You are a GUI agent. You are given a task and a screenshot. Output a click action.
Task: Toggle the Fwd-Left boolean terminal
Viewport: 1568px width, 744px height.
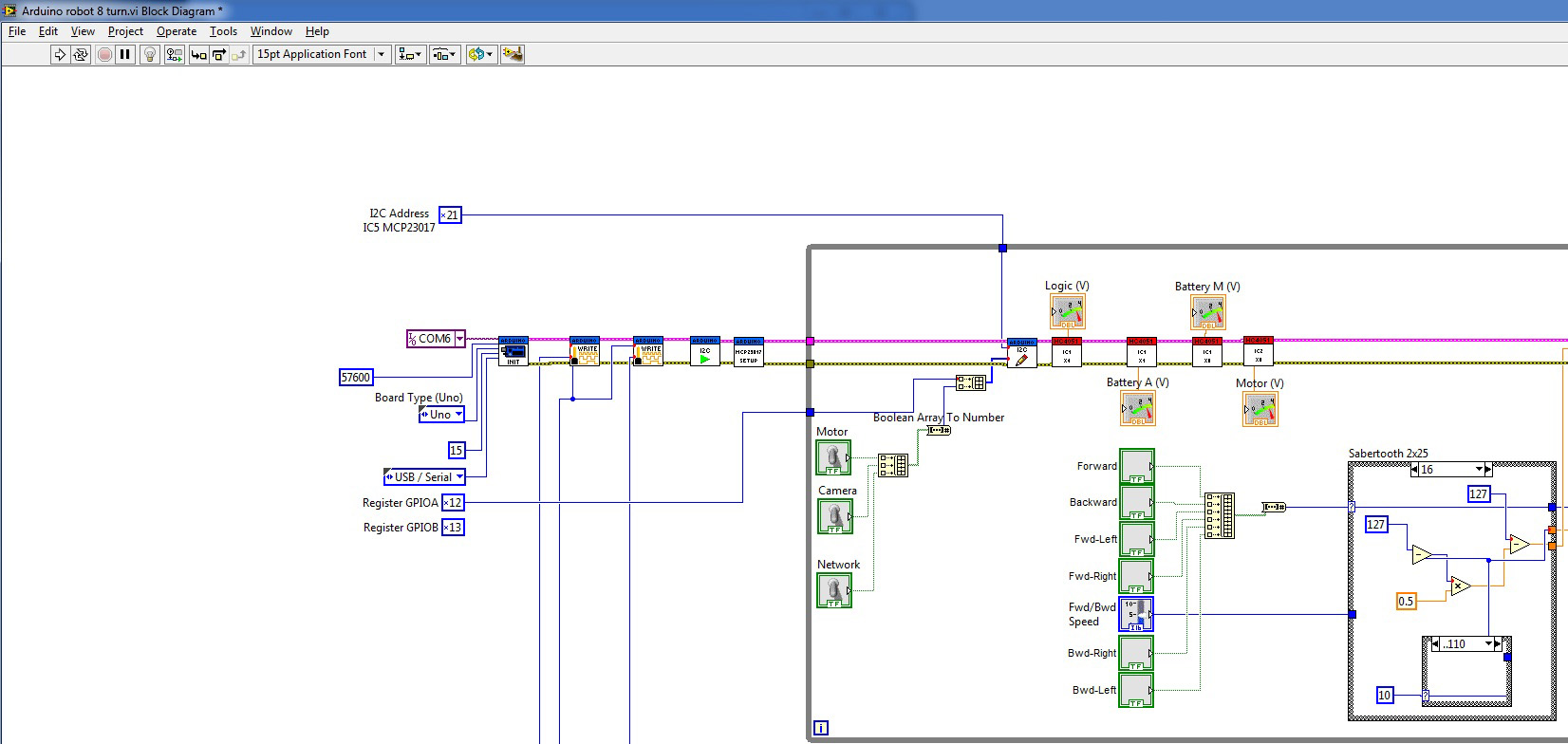(x=1137, y=539)
